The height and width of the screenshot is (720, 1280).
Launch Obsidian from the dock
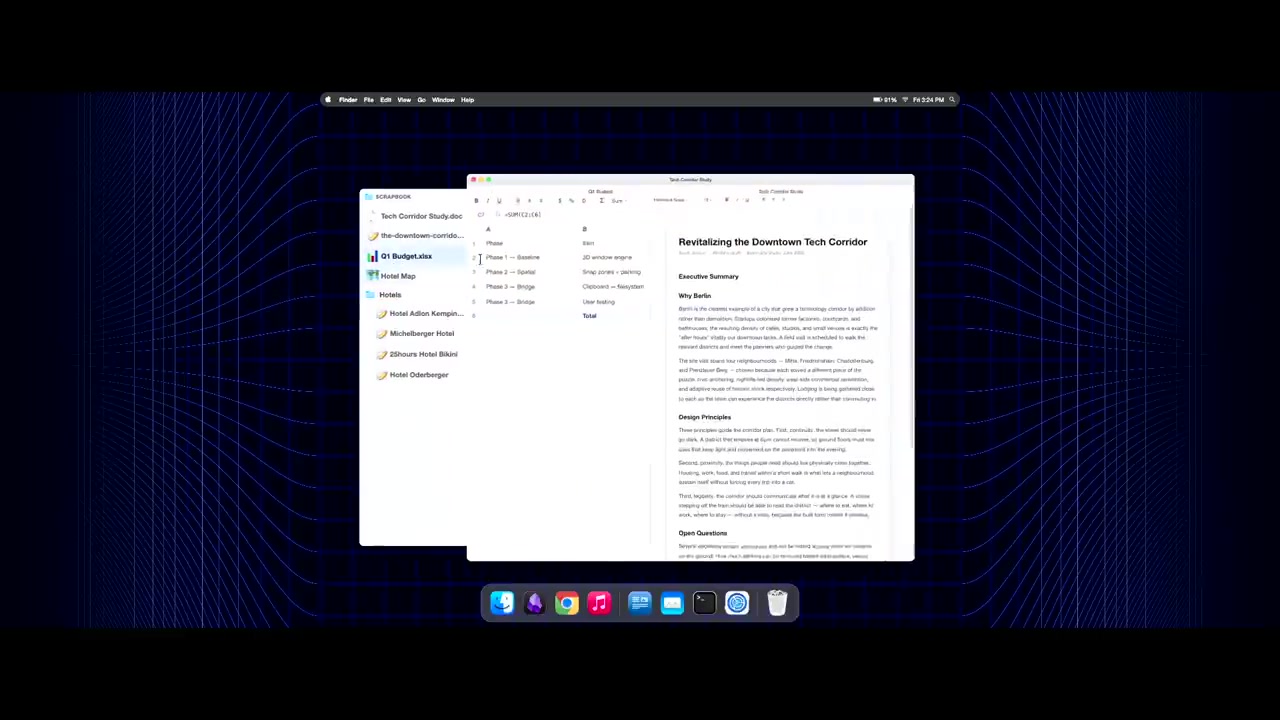(534, 603)
